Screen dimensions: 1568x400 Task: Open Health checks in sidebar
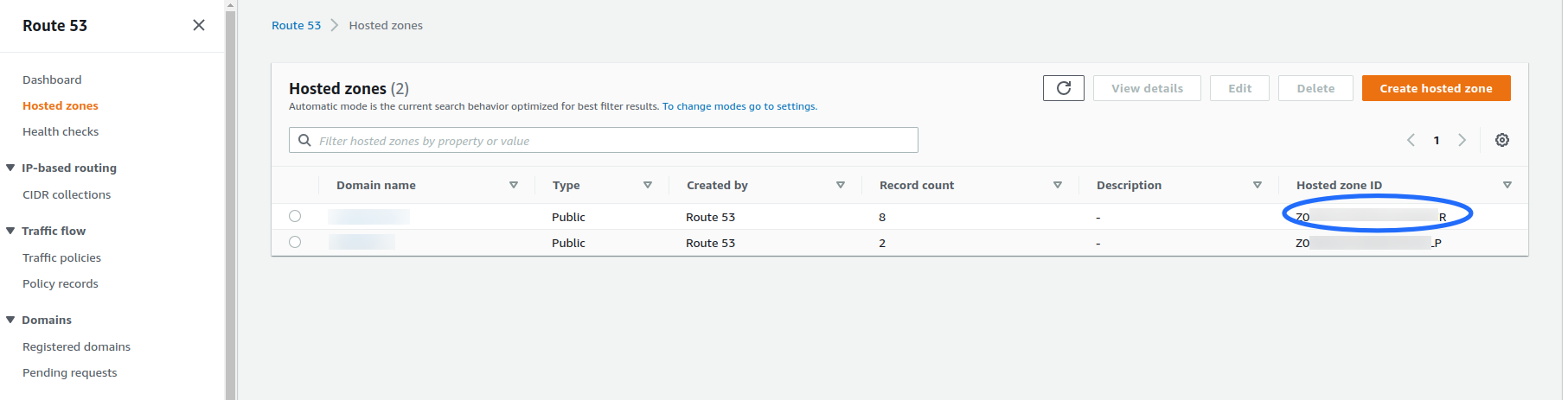[61, 131]
